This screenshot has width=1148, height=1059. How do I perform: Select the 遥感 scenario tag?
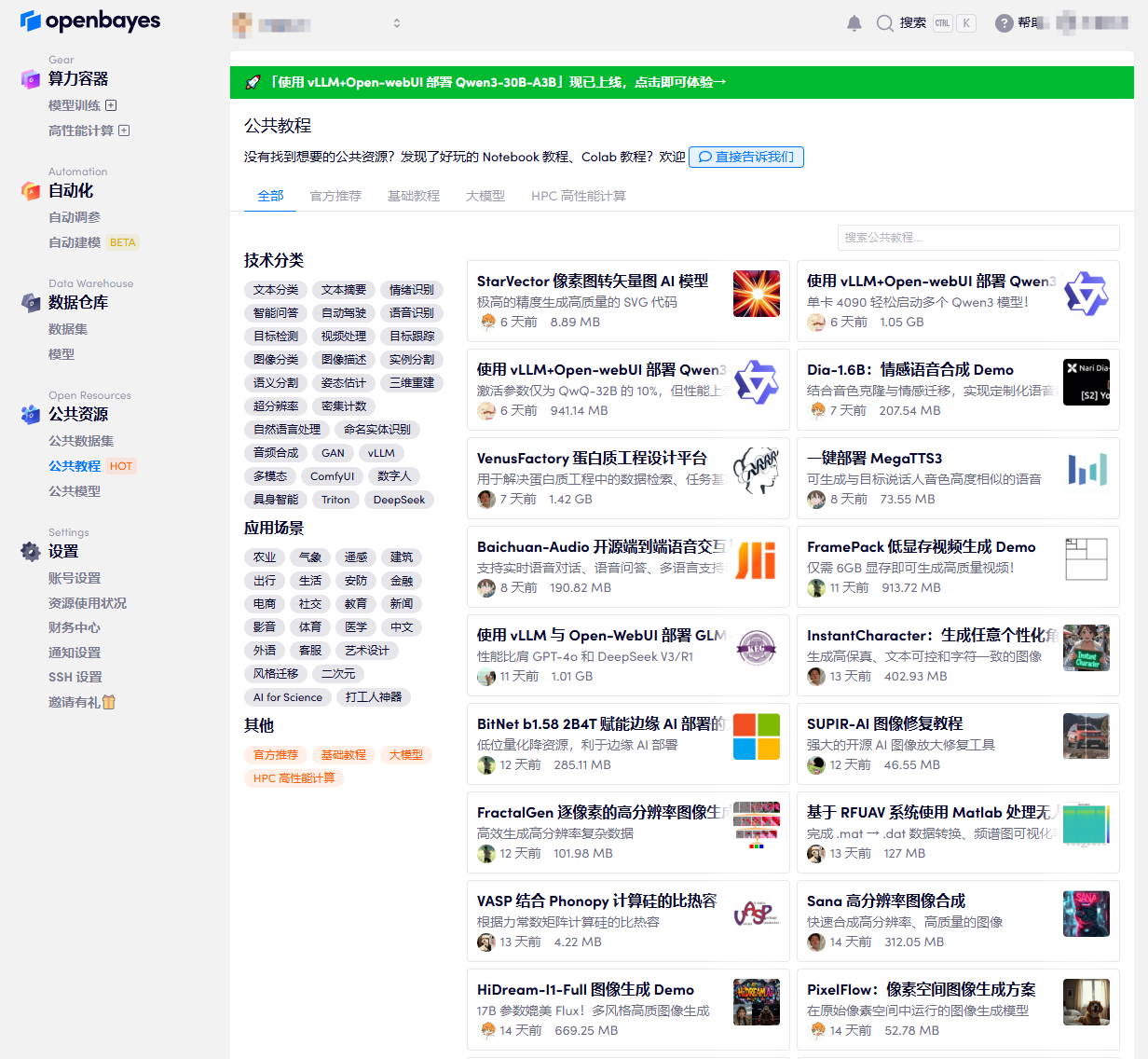(x=356, y=557)
